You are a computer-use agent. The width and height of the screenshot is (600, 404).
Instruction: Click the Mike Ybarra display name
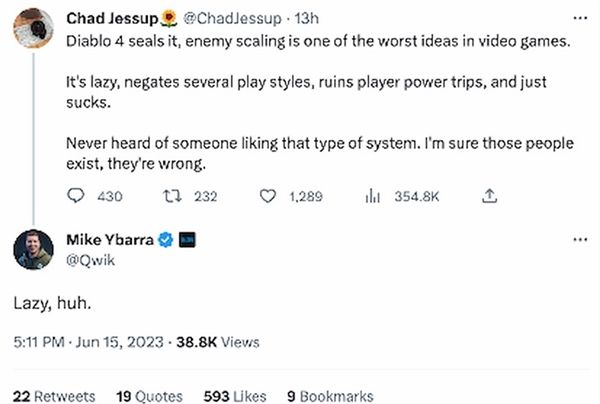[x=110, y=240]
